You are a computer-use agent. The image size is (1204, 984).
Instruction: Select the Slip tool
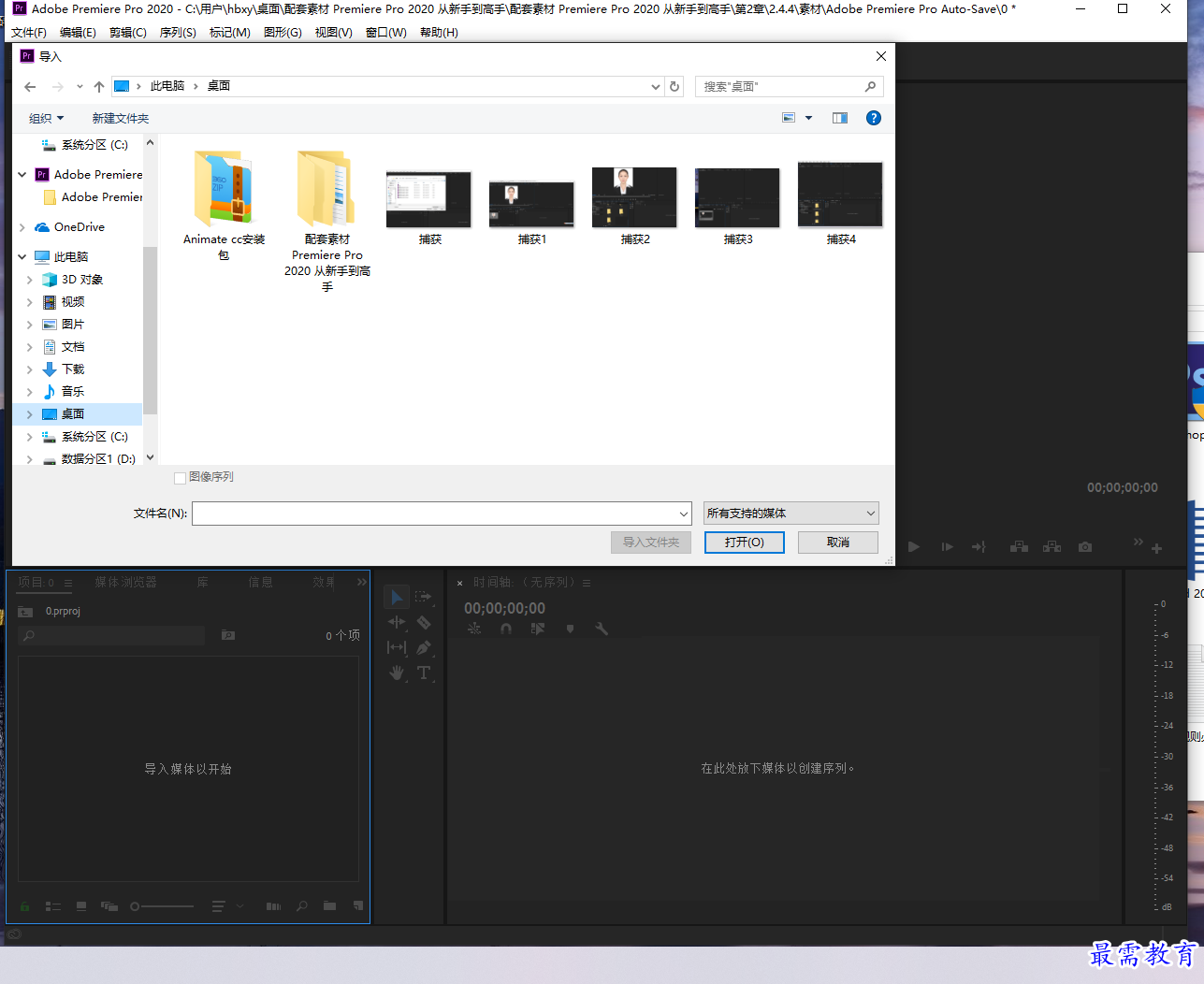(x=397, y=647)
